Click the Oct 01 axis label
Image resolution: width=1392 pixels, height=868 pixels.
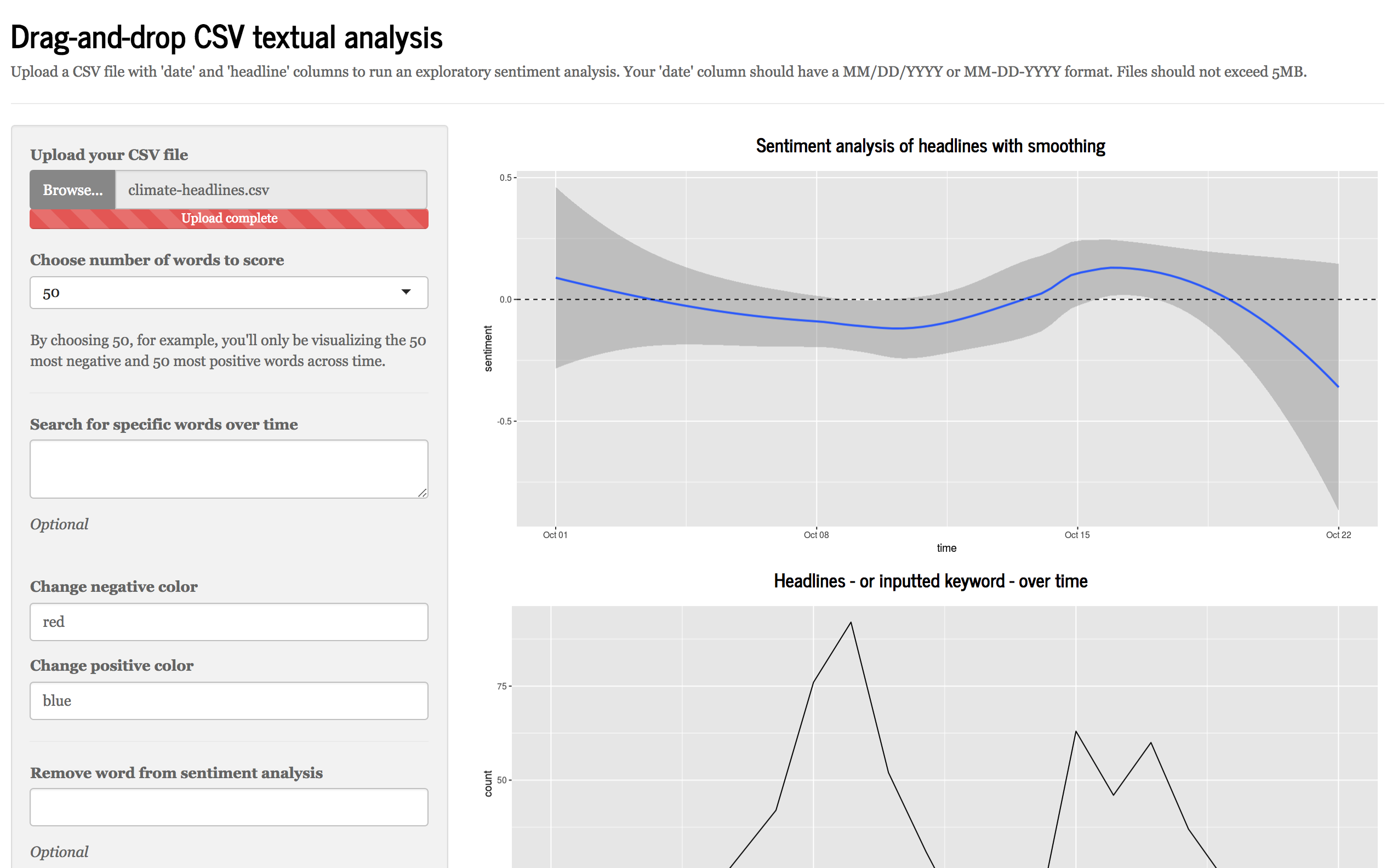(x=555, y=535)
